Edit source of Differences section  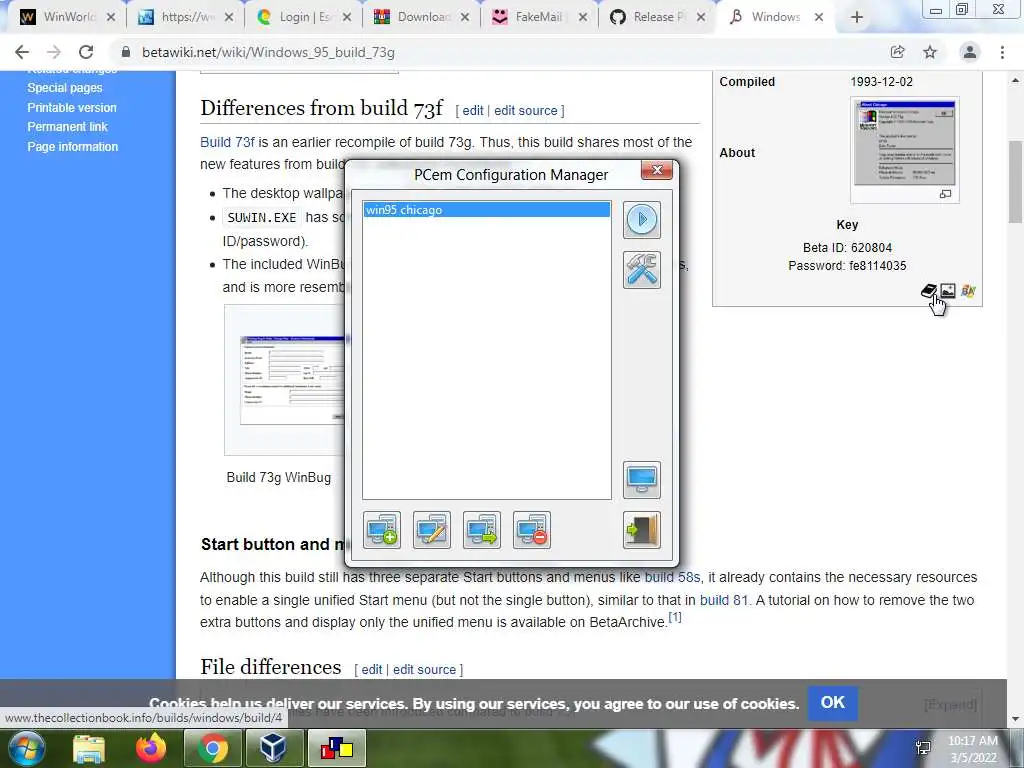pos(526,110)
